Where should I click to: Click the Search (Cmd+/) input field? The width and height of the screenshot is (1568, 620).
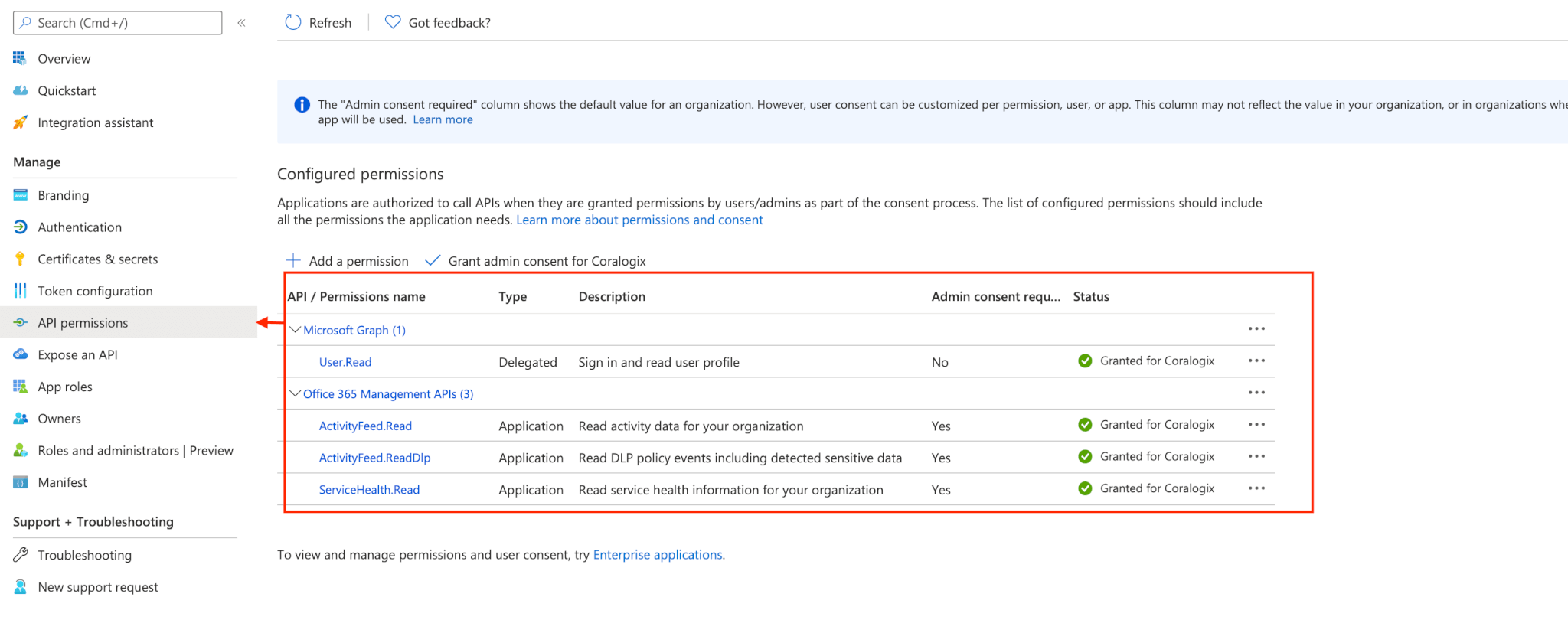[x=118, y=23]
